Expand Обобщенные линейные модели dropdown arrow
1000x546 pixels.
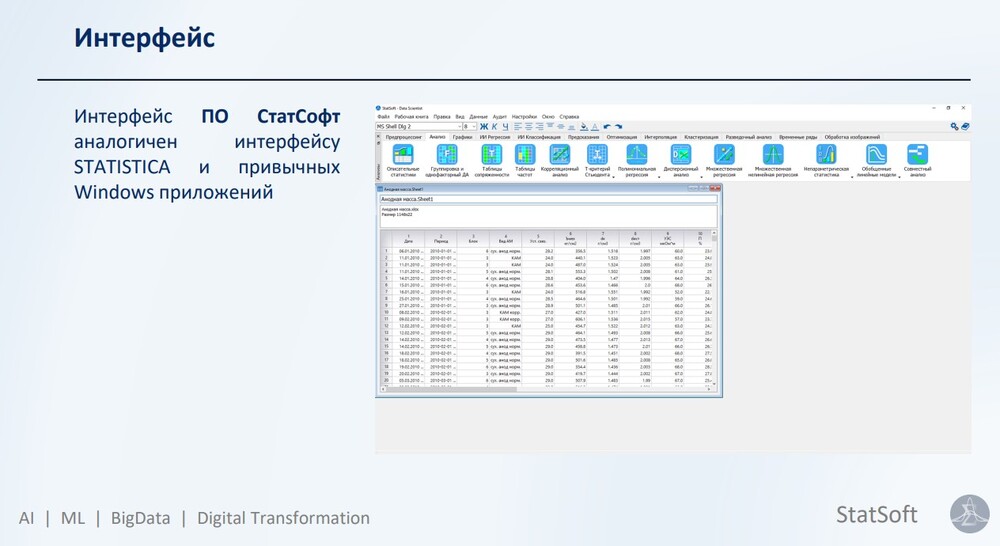(x=899, y=177)
